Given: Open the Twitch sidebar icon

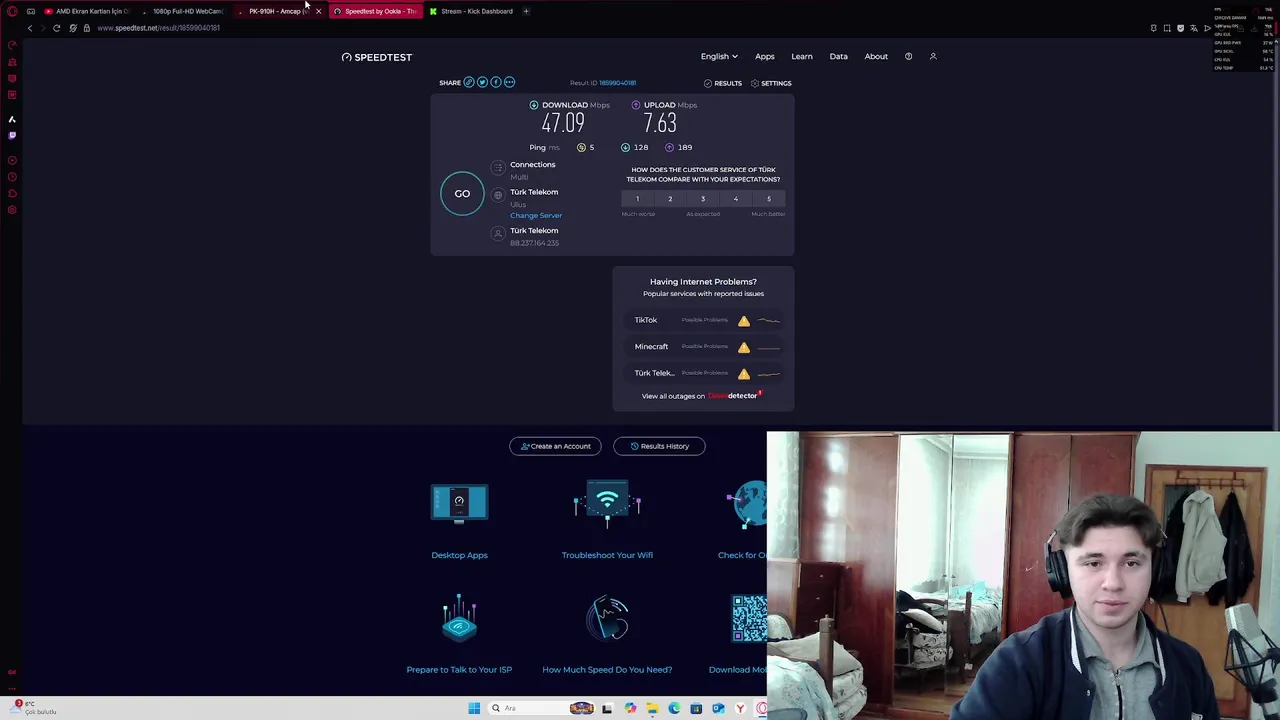Looking at the screenshot, I should click(x=12, y=135).
